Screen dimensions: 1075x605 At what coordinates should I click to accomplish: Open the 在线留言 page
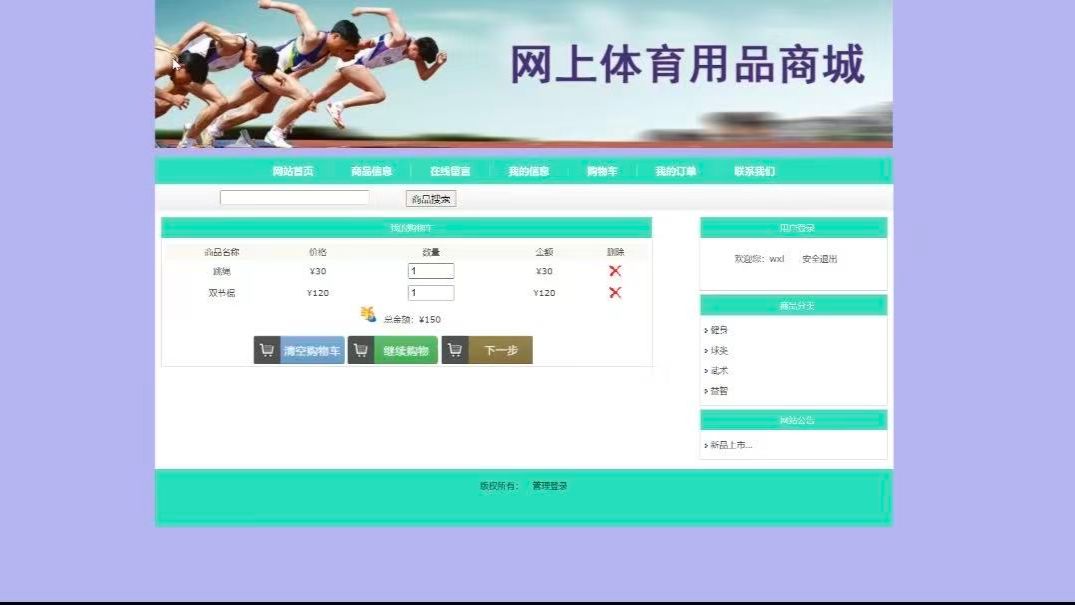(x=449, y=170)
